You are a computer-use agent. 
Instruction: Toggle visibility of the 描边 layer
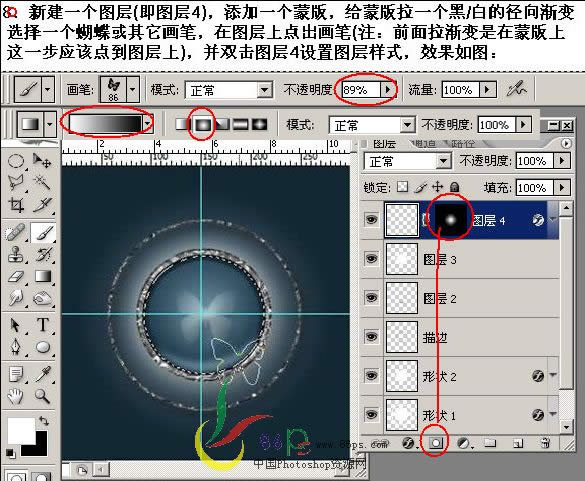point(371,337)
